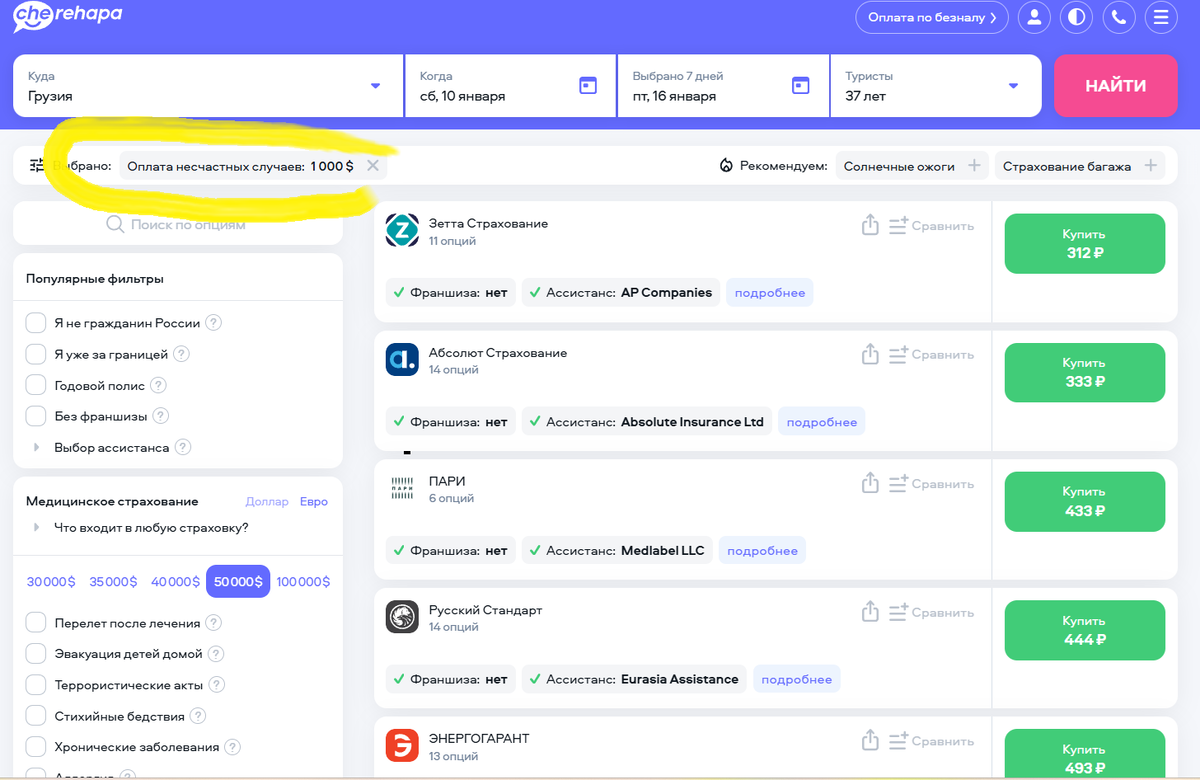Check Террористические акты option

[36, 684]
